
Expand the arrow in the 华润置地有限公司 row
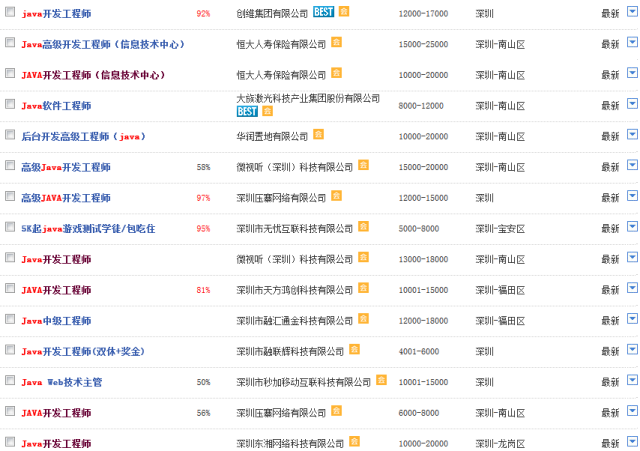632,134
